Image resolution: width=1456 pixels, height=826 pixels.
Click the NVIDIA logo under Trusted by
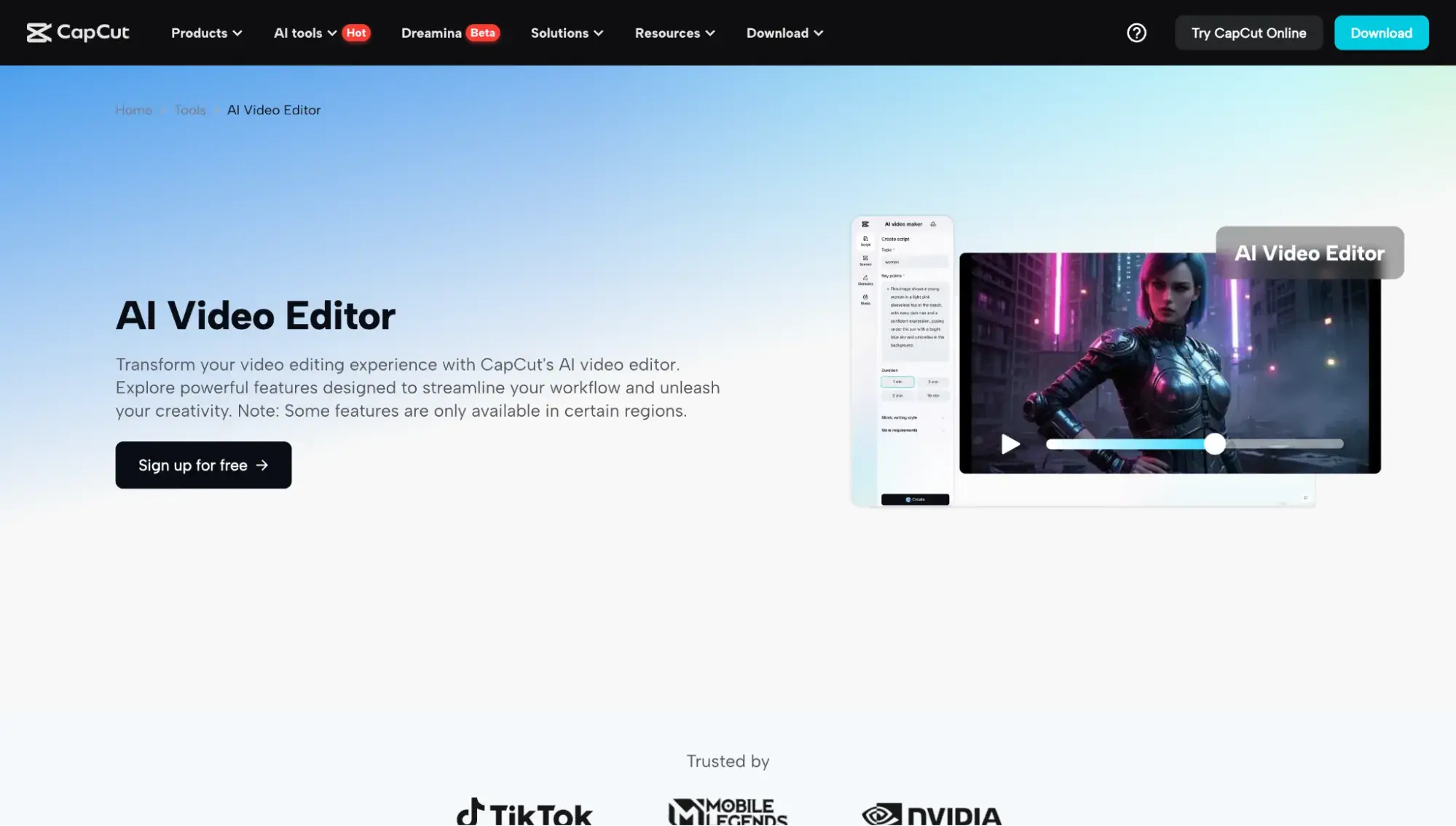coord(932,814)
